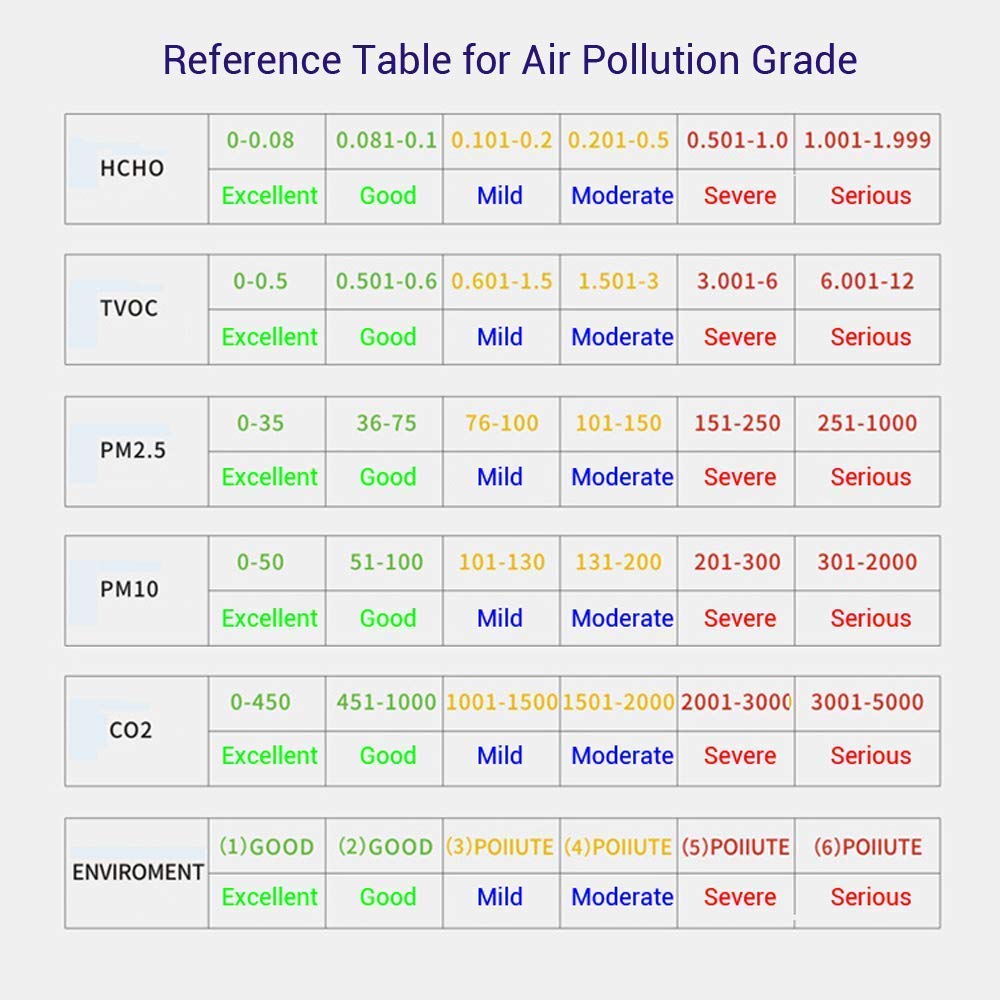
Task: Select the TVOC 3.001-6 range cell
Action: (x=737, y=282)
